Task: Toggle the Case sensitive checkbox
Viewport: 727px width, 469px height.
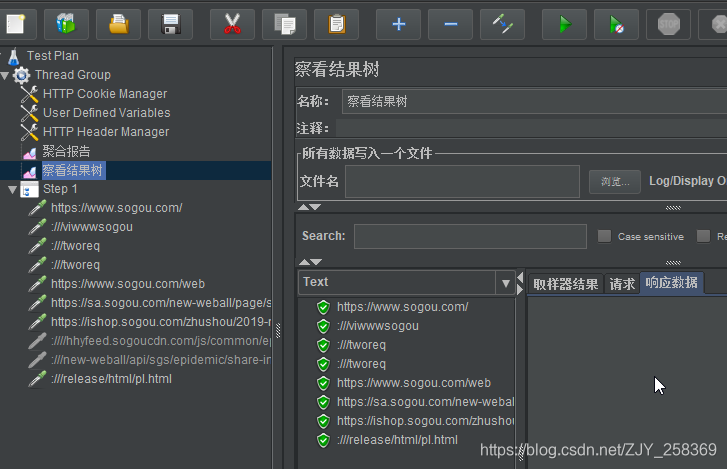Action: [604, 236]
